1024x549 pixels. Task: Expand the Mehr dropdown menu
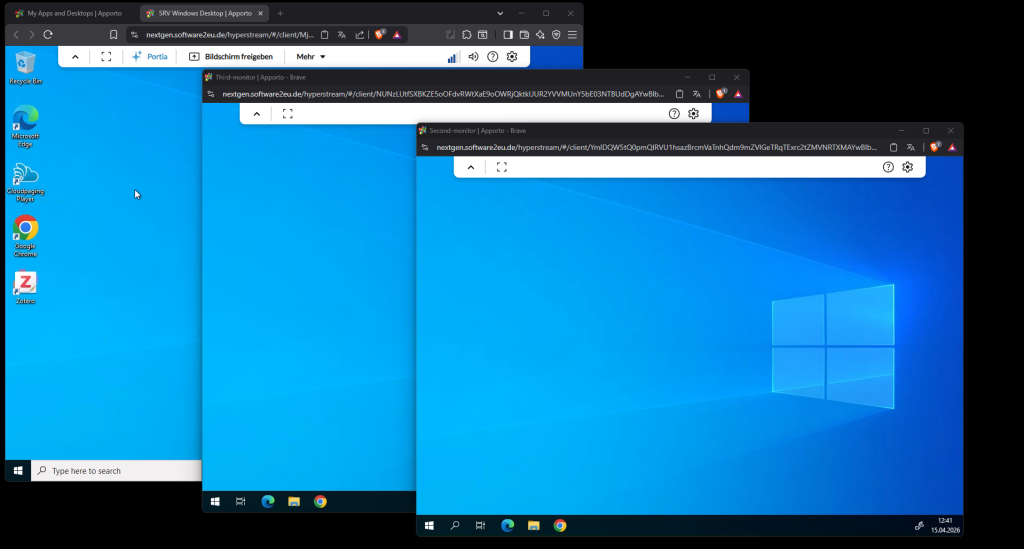point(311,57)
